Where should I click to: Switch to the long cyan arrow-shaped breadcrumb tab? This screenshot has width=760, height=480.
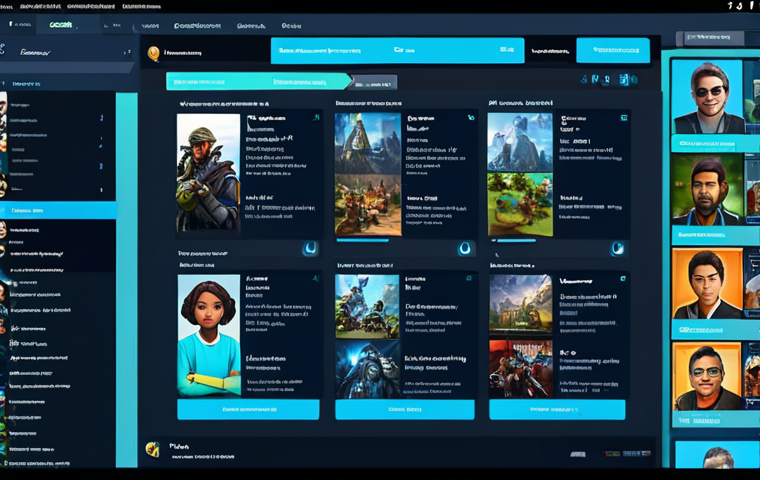[259, 81]
